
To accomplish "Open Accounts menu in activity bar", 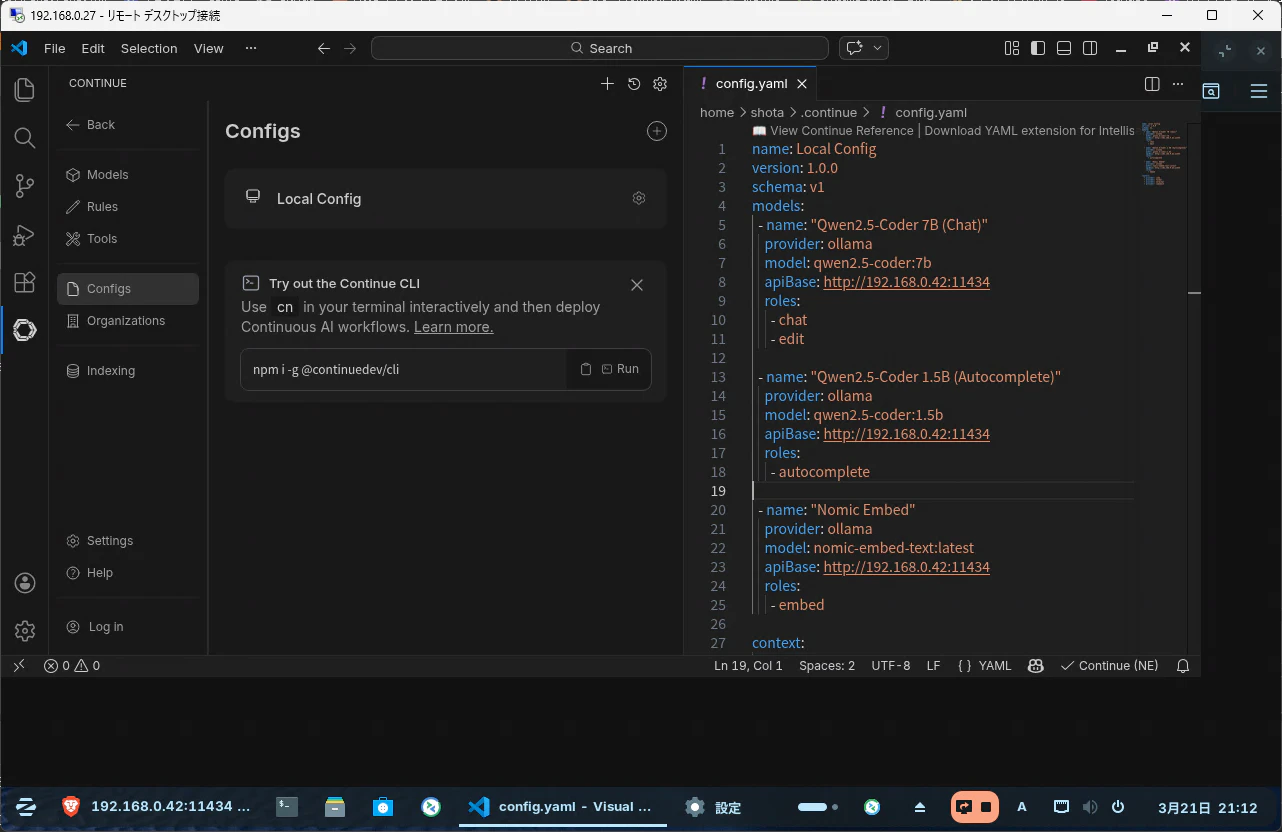I will click(25, 583).
